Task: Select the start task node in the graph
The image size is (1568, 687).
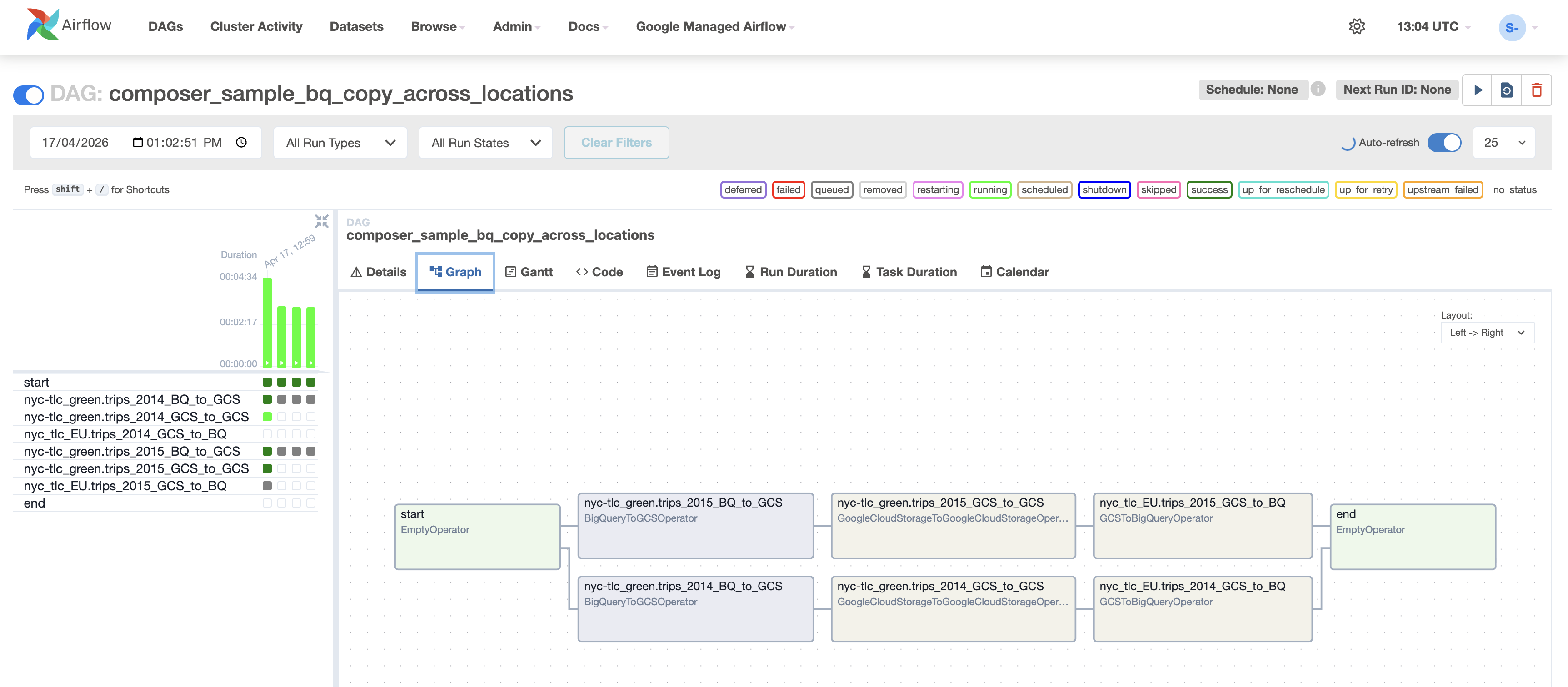Action: pyautogui.click(x=477, y=536)
